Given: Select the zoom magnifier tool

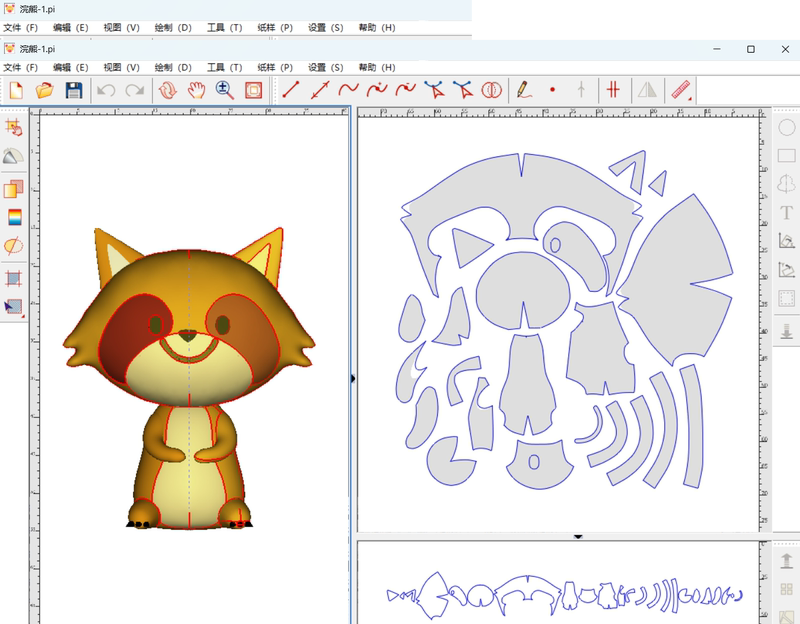Looking at the screenshot, I should pos(224,90).
